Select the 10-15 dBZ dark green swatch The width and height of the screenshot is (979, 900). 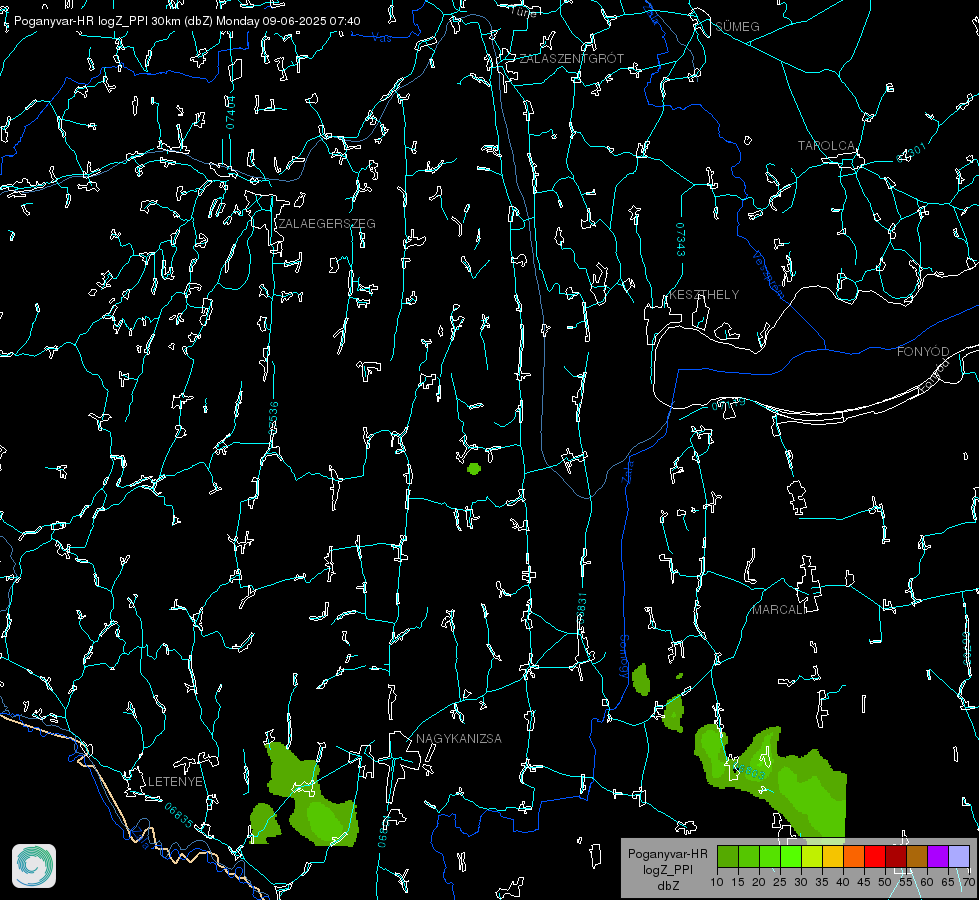pyautogui.click(x=728, y=856)
